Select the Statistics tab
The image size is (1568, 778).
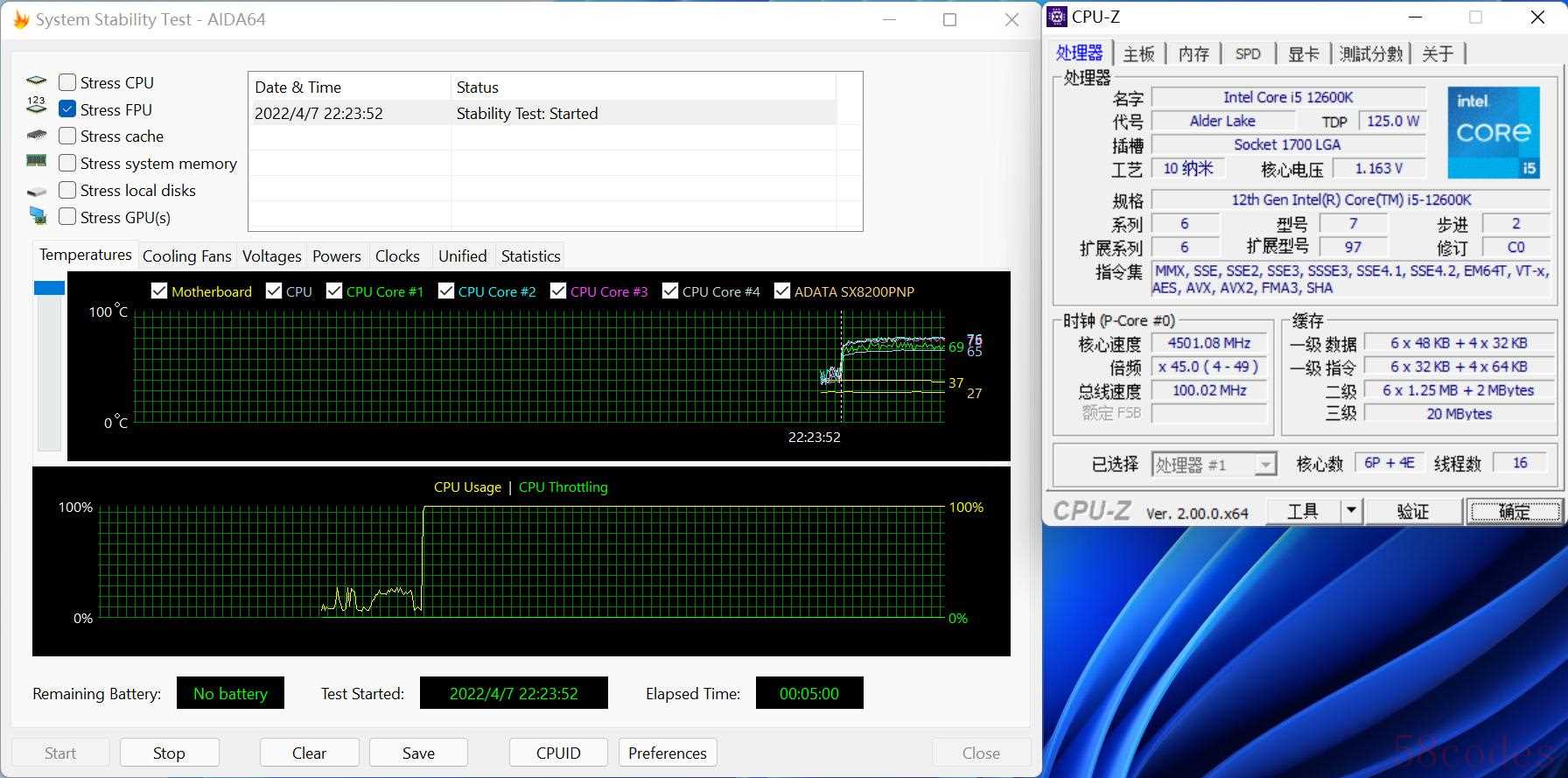[x=531, y=256]
